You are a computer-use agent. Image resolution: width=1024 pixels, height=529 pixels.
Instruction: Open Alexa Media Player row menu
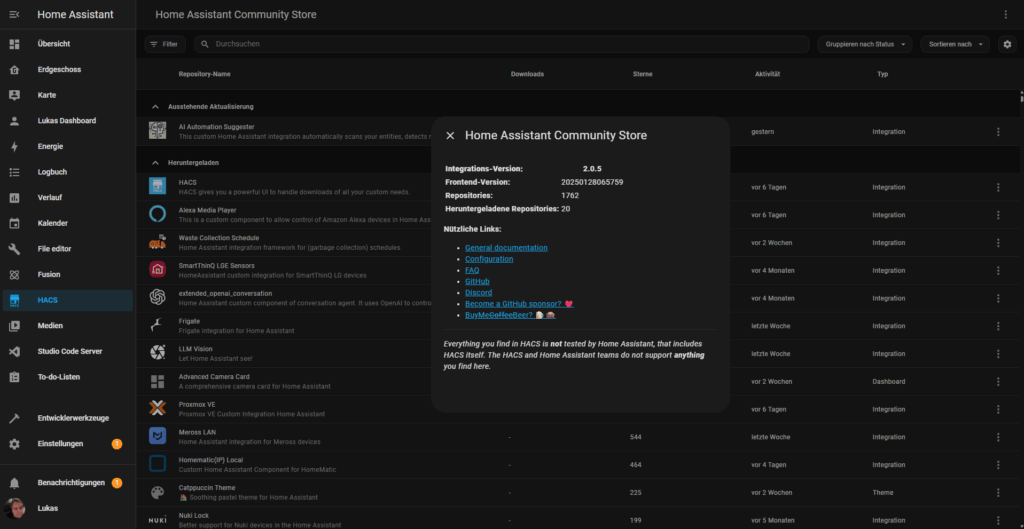(998, 215)
